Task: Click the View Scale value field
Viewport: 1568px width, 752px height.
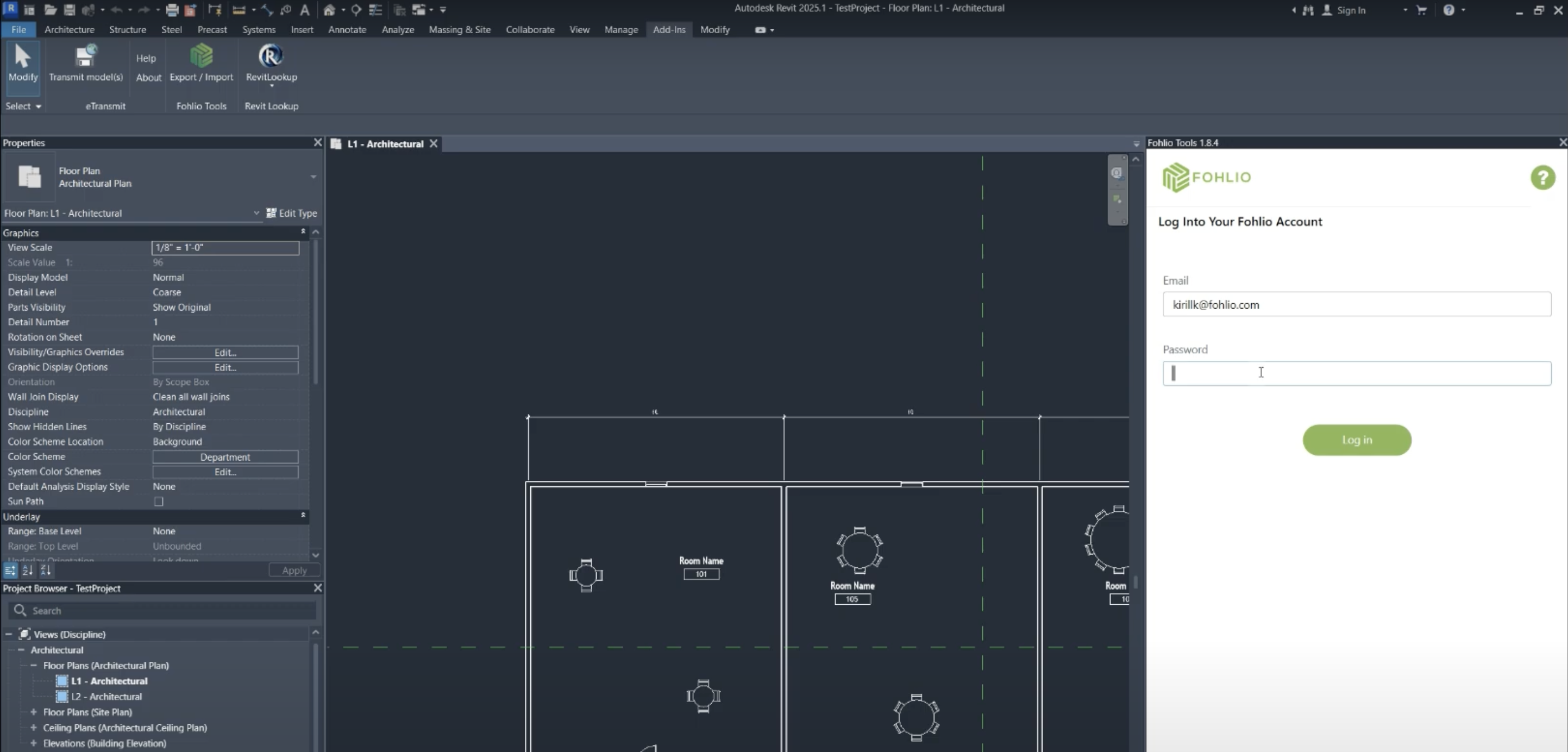Action: 225,248
